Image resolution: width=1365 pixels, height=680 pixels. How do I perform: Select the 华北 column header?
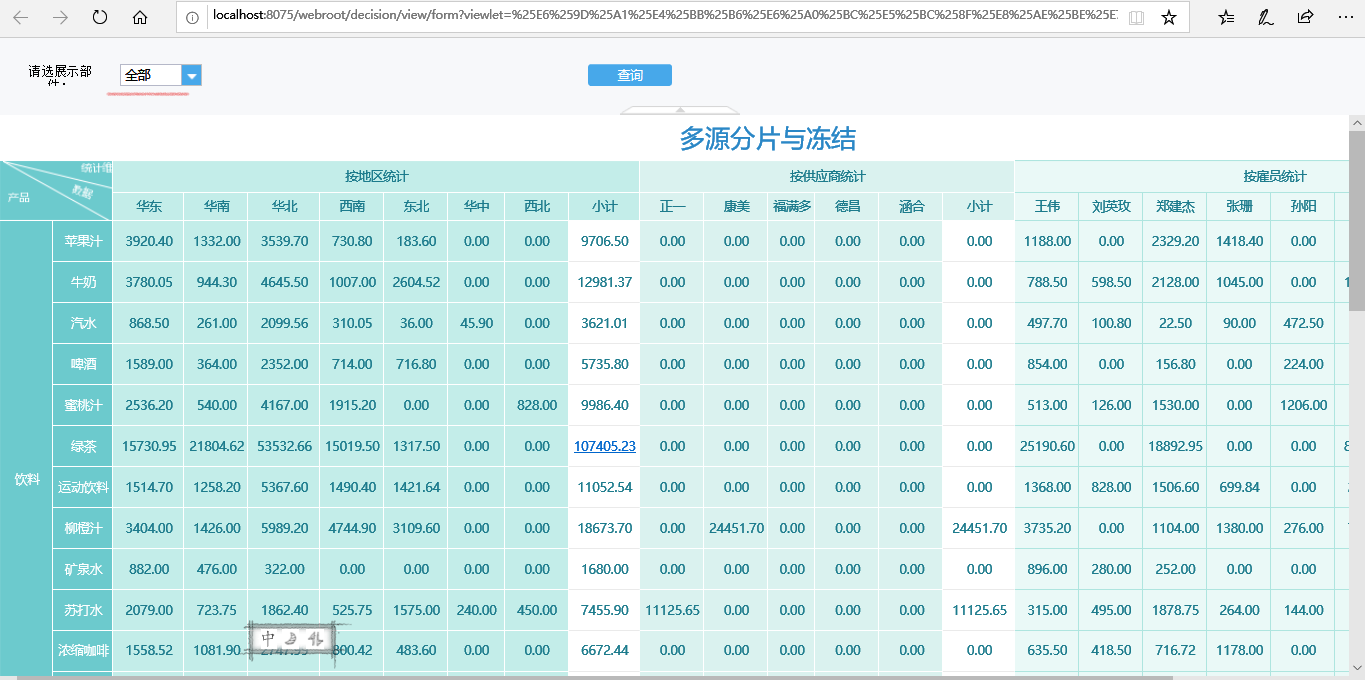coord(285,206)
